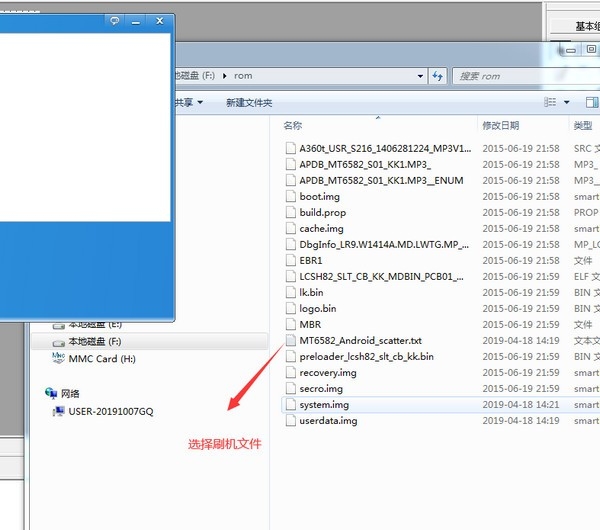Screen dimensions: 600x530
Task: Sort files by 名称 column header
Action: click(292, 126)
